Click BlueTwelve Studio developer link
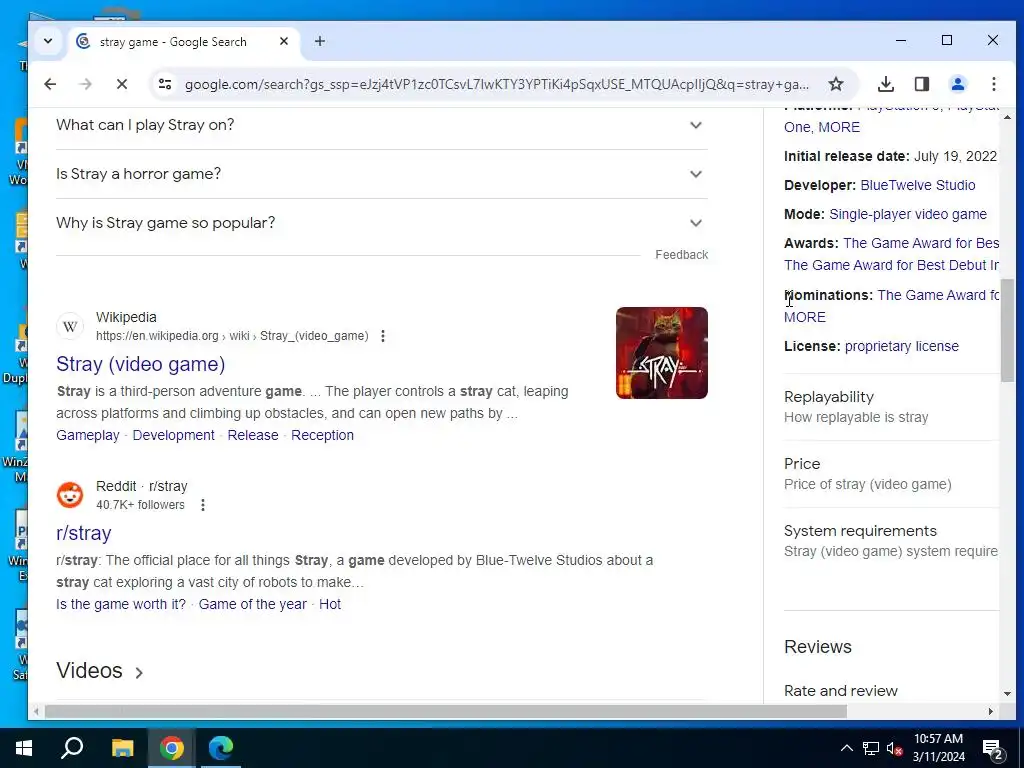This screenshot has height=768, width=1024. pyautogui.click(x=918, y=185)
